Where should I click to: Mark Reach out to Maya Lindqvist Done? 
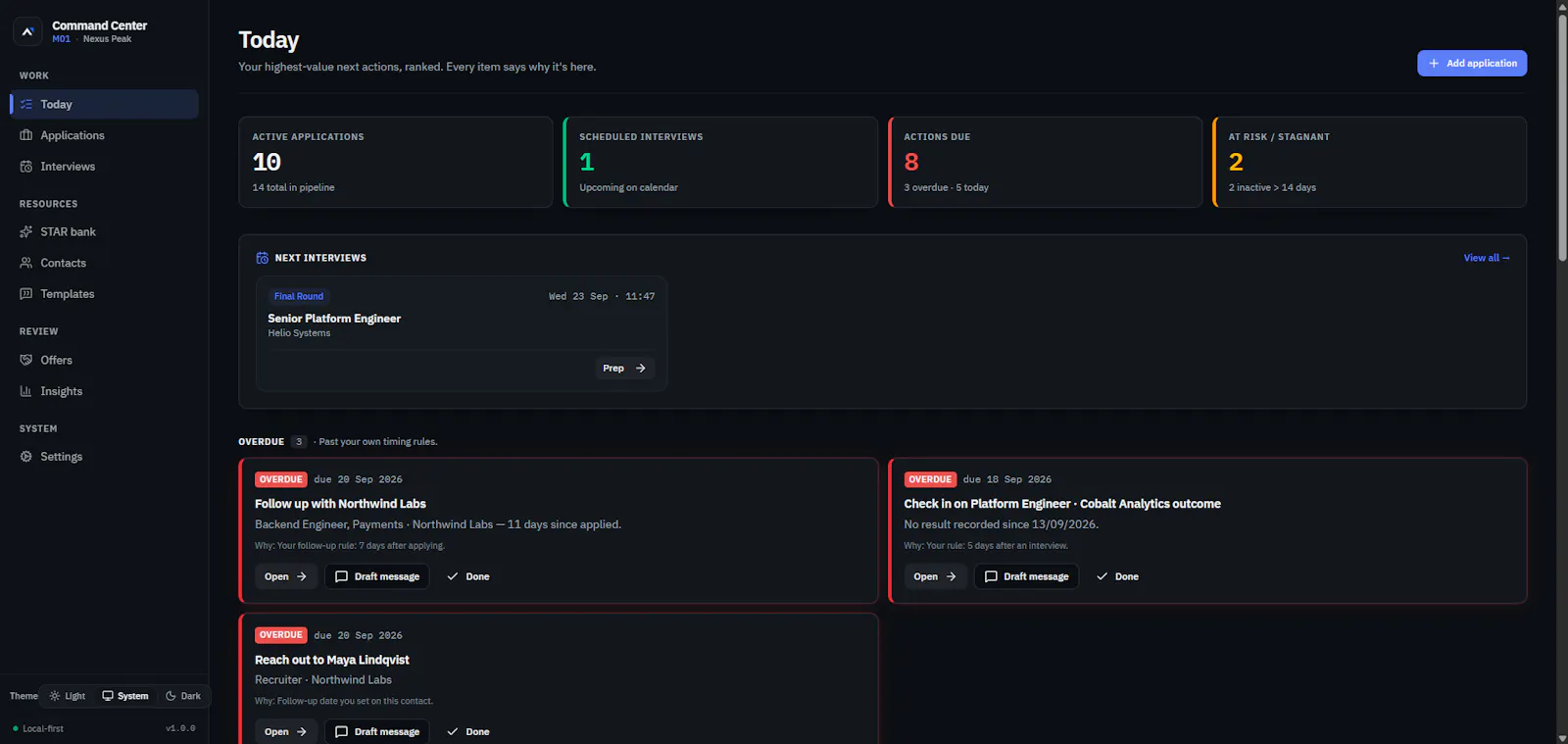(x=468, y=732)
